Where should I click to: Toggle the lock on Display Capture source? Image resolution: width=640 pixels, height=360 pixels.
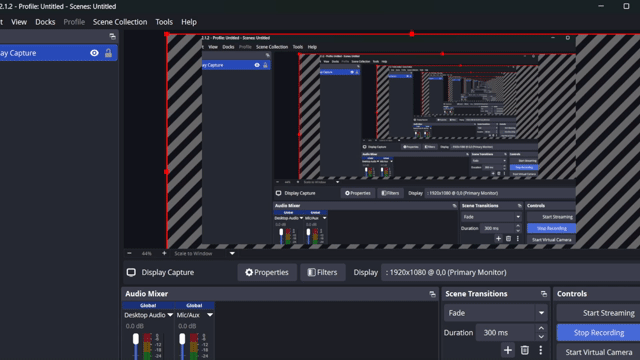pyautogui.click(x=108, y=53)
